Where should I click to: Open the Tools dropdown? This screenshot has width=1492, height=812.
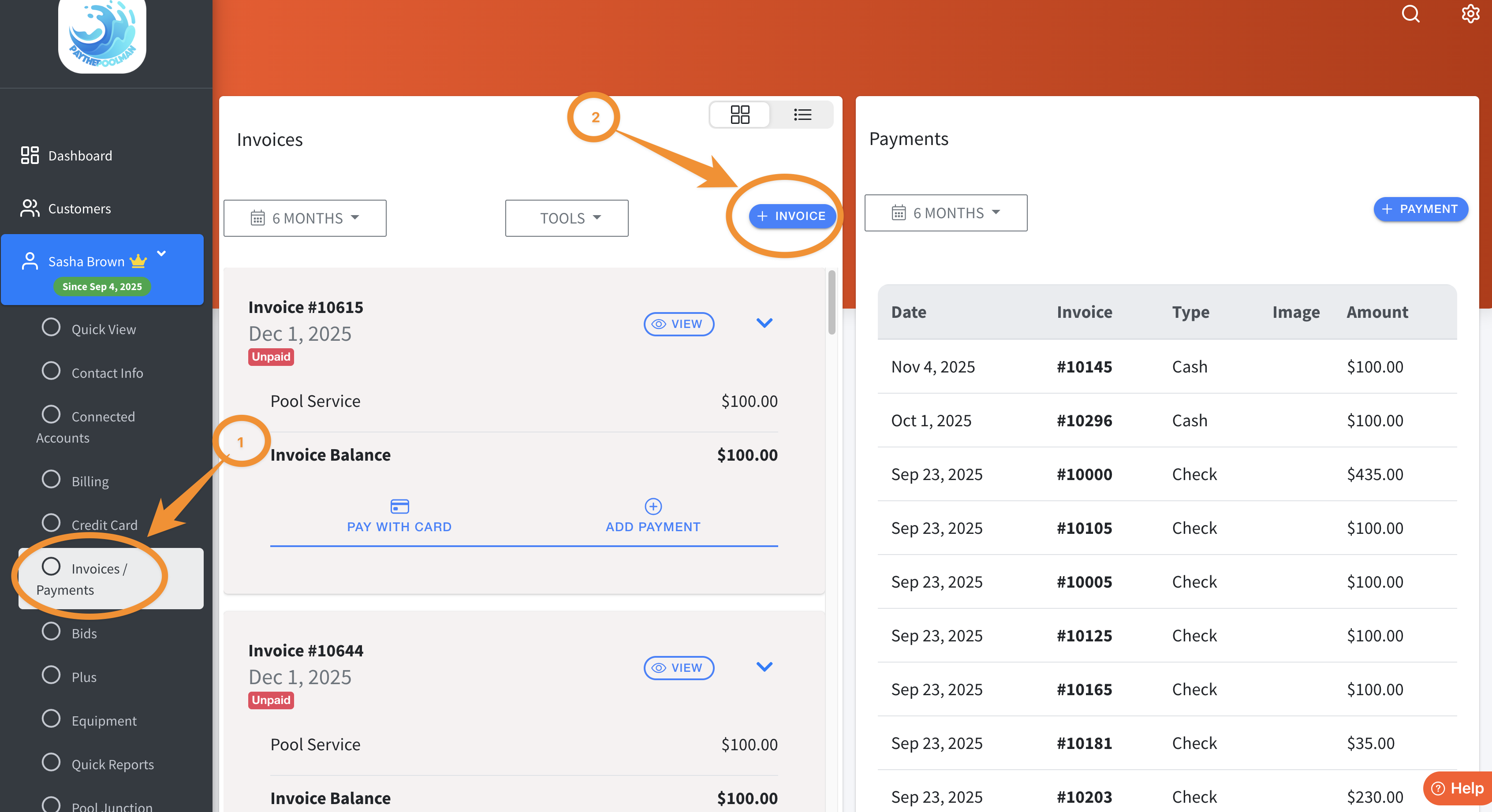click(x=567, y=218)
